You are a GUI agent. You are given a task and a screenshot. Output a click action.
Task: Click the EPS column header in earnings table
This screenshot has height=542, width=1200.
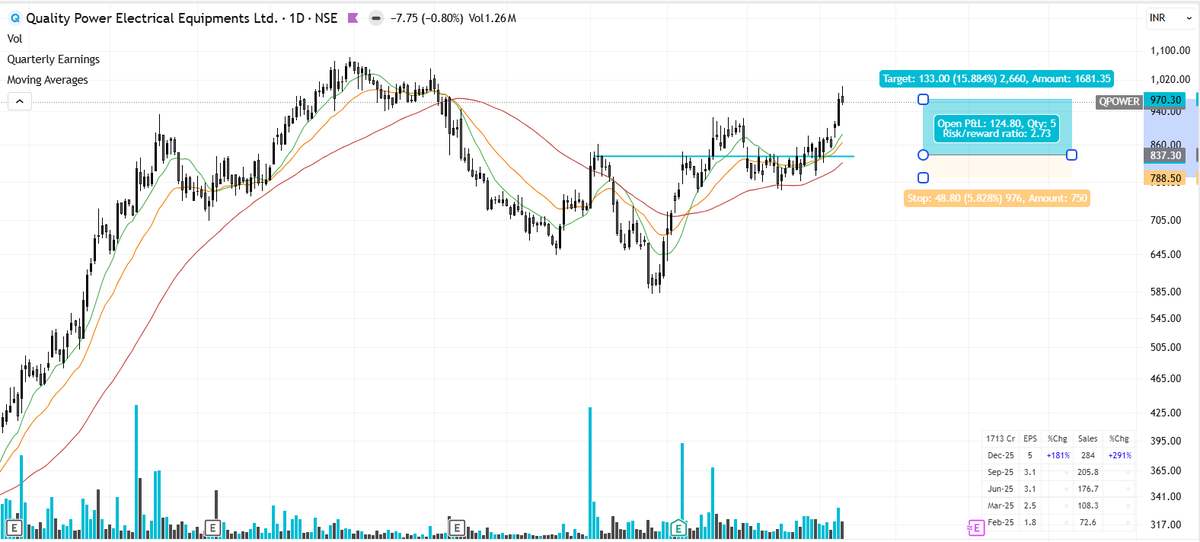pyautogui.click(x=1028, y=438)
